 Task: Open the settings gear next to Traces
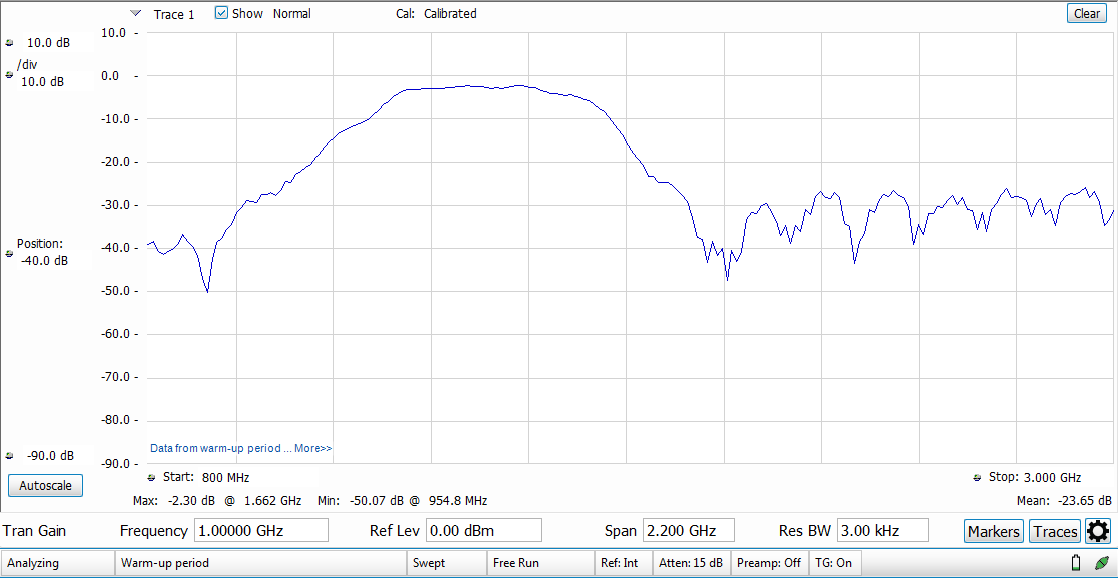click(1098, 531)
